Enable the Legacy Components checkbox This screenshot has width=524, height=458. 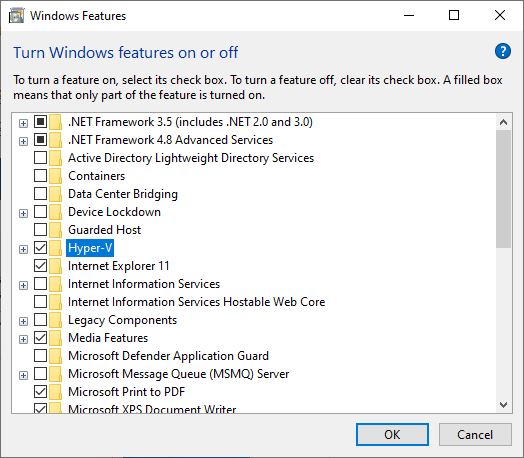tap(40, 320)
